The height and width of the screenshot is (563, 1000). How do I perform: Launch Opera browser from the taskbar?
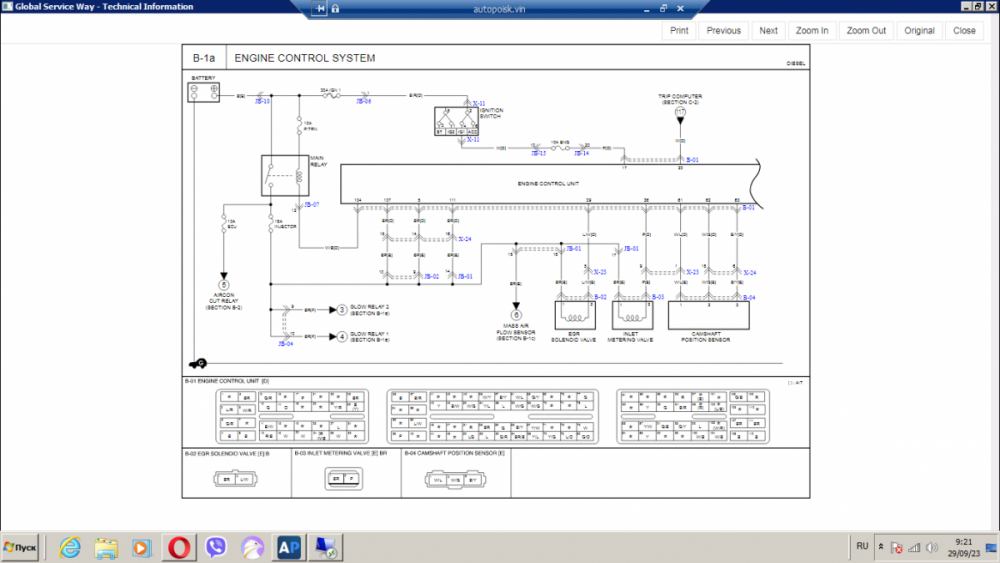pyautogui.click(x=180, y=547)
